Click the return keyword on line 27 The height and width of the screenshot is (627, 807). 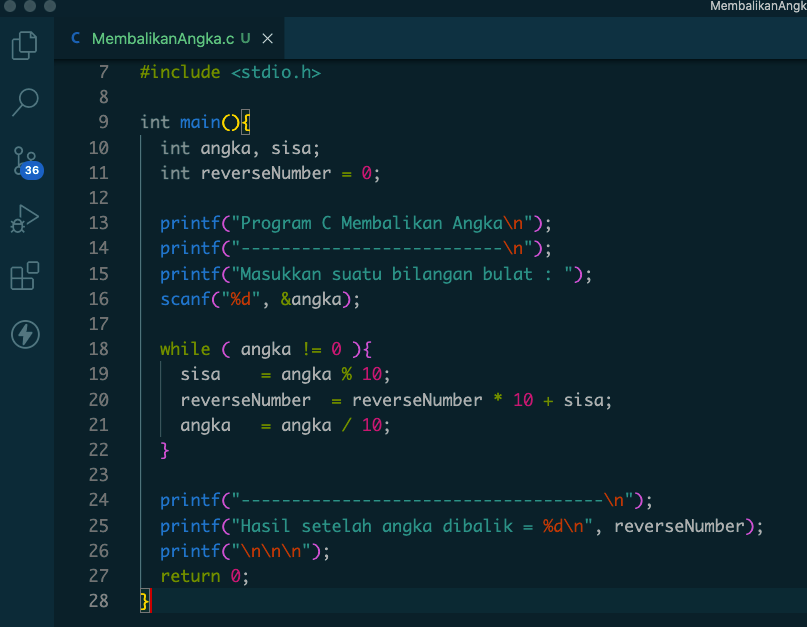(x=190, y=576)
